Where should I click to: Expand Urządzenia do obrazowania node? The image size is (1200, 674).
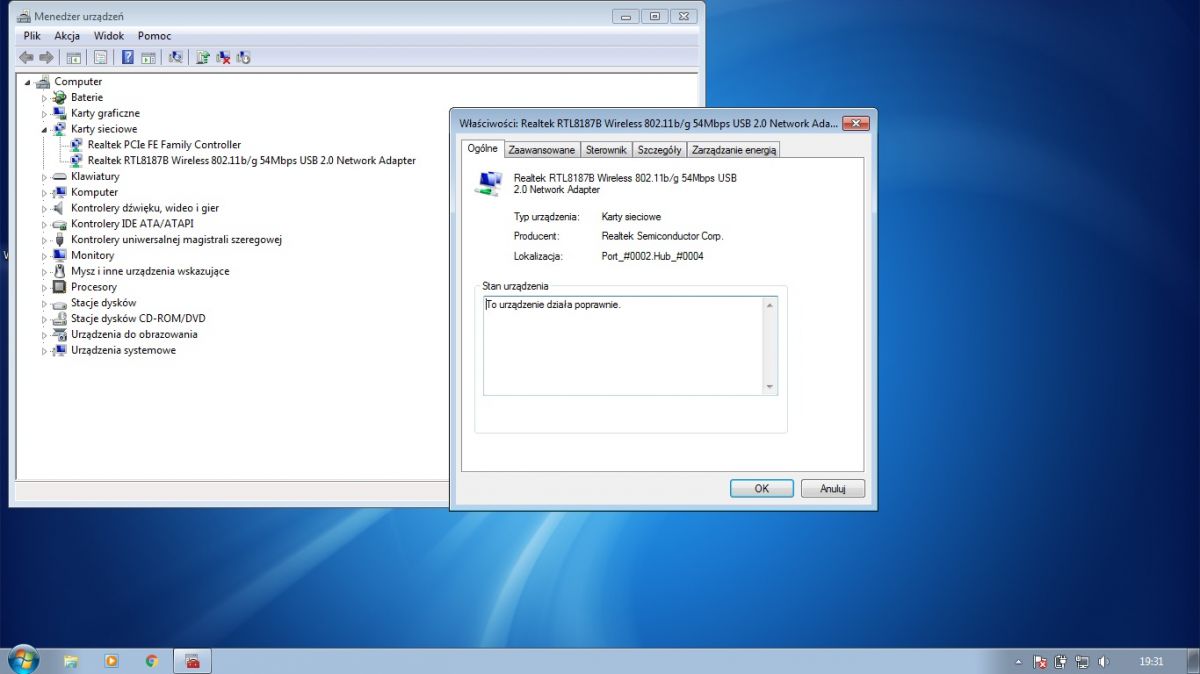point(45,335)
